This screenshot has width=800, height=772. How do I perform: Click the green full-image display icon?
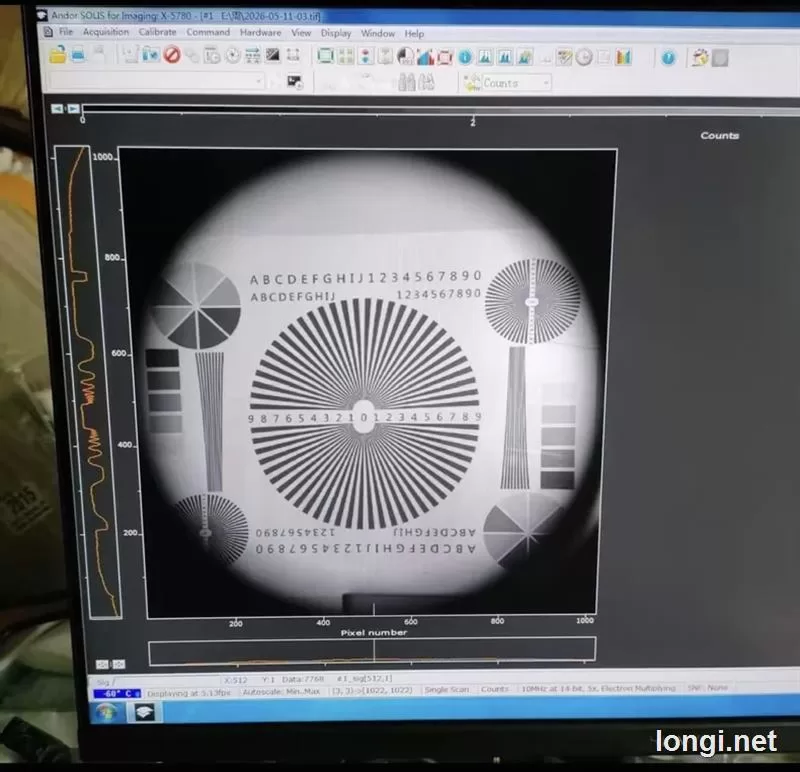325,56
